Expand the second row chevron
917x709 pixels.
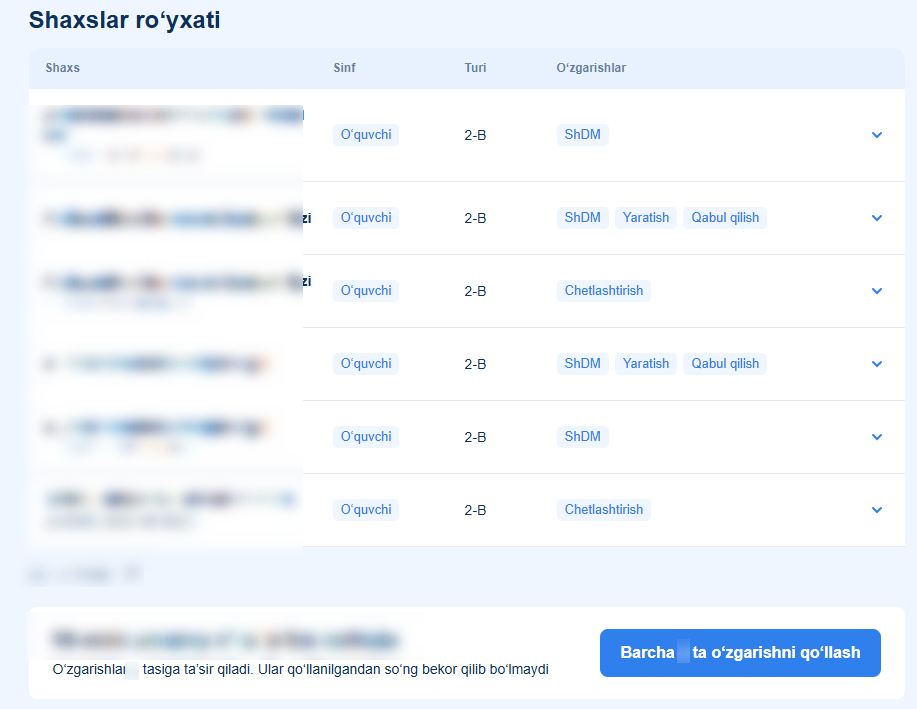coord(876,218)
